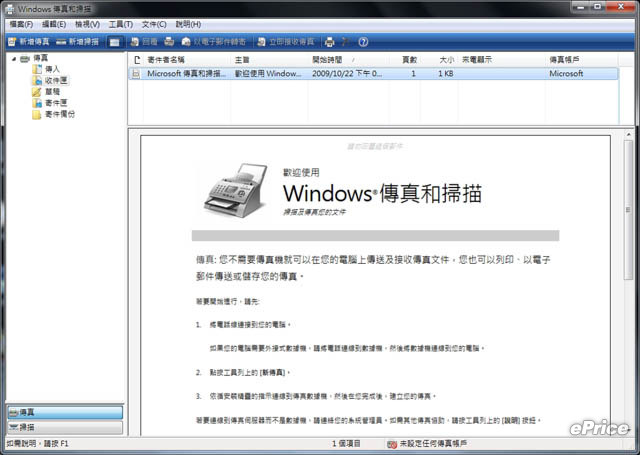The height and width of the screenshot is (455, 640).
Task: Sort by the 大小 column header
Action: pyautogui.click(x=439, y=60)
